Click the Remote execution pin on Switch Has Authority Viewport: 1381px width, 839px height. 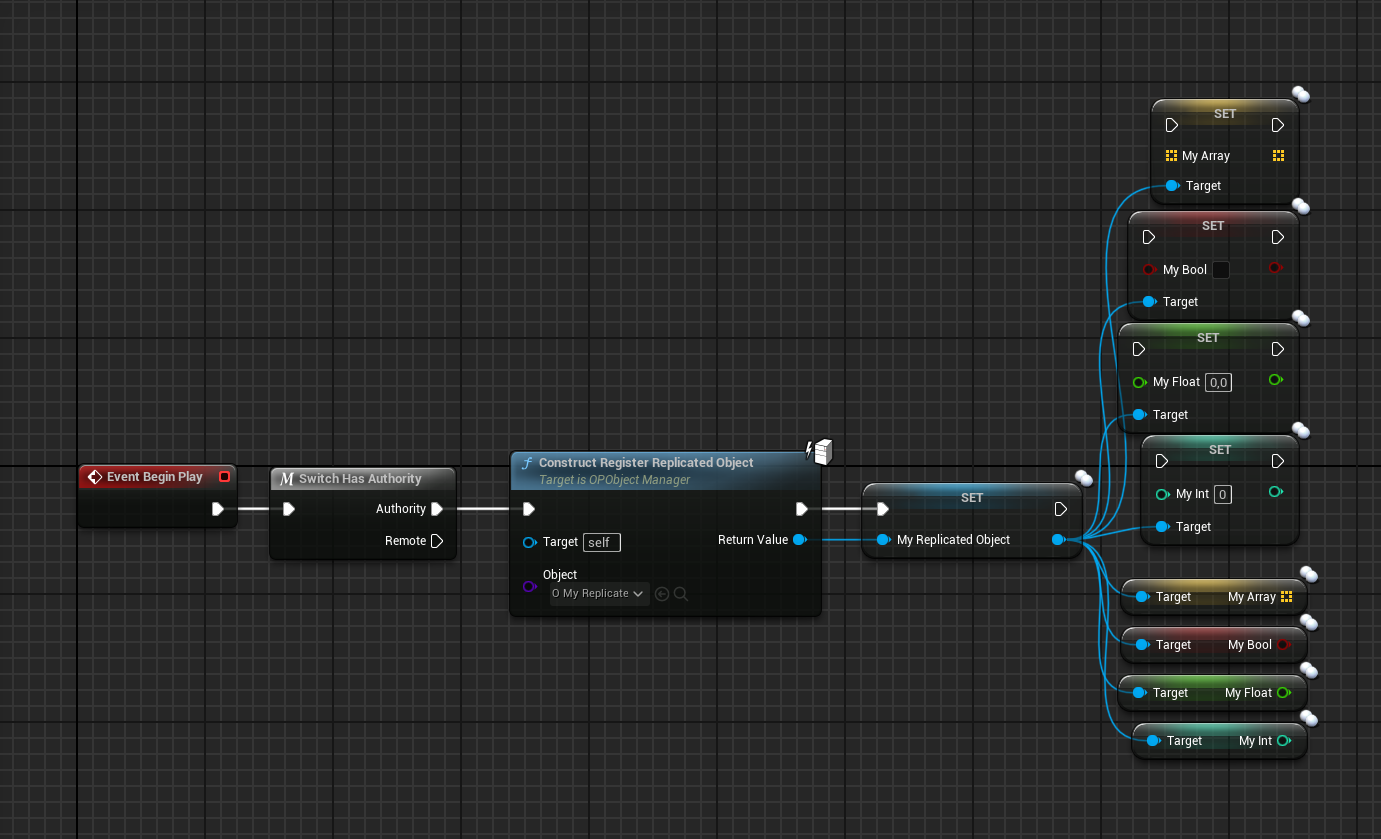coord(436,541)
